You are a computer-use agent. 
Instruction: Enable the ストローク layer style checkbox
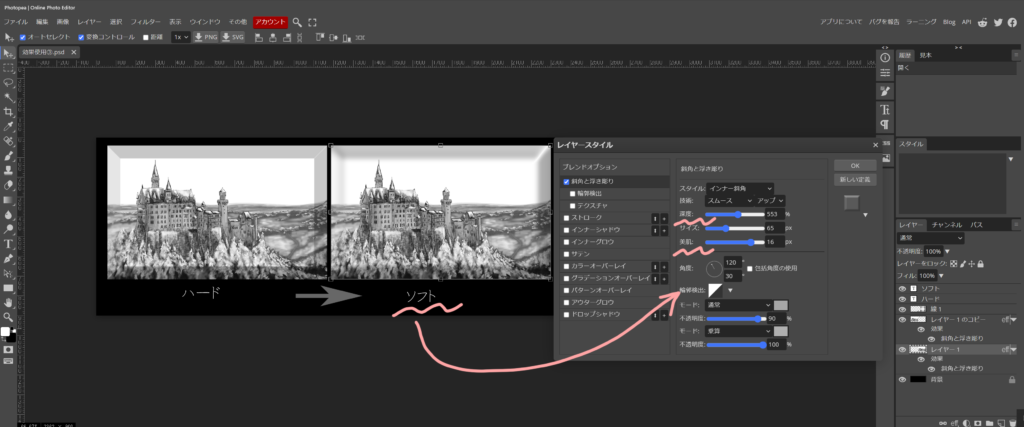click(568, 216)
